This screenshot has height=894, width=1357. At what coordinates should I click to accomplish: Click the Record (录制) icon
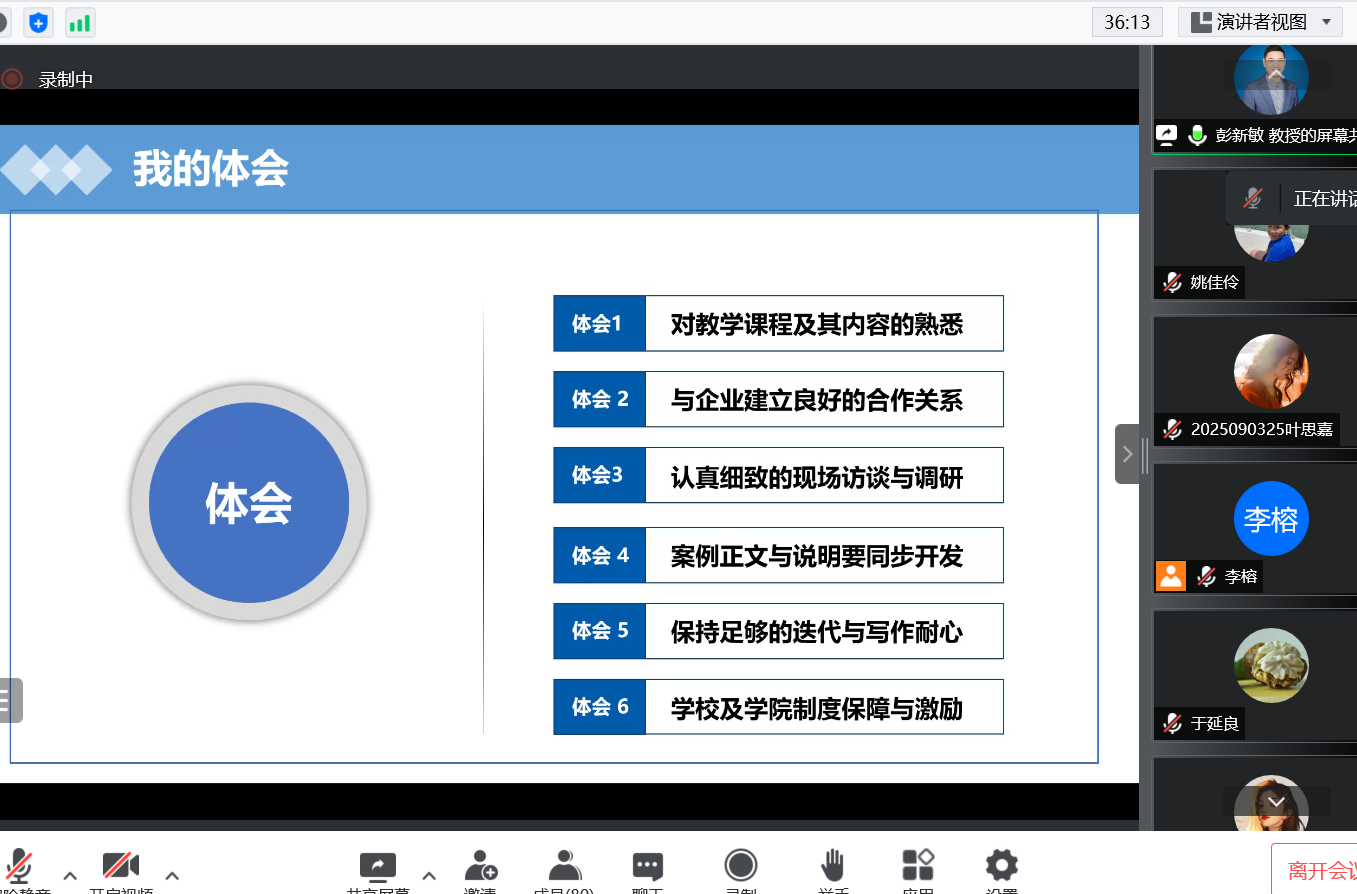[740, 867]
